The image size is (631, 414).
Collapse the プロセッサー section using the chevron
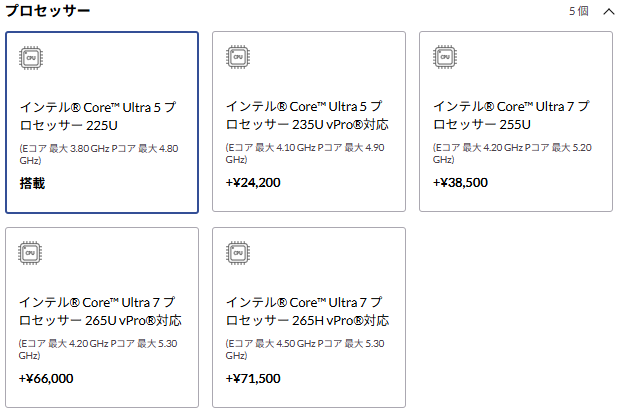click(x=609, y=11)
